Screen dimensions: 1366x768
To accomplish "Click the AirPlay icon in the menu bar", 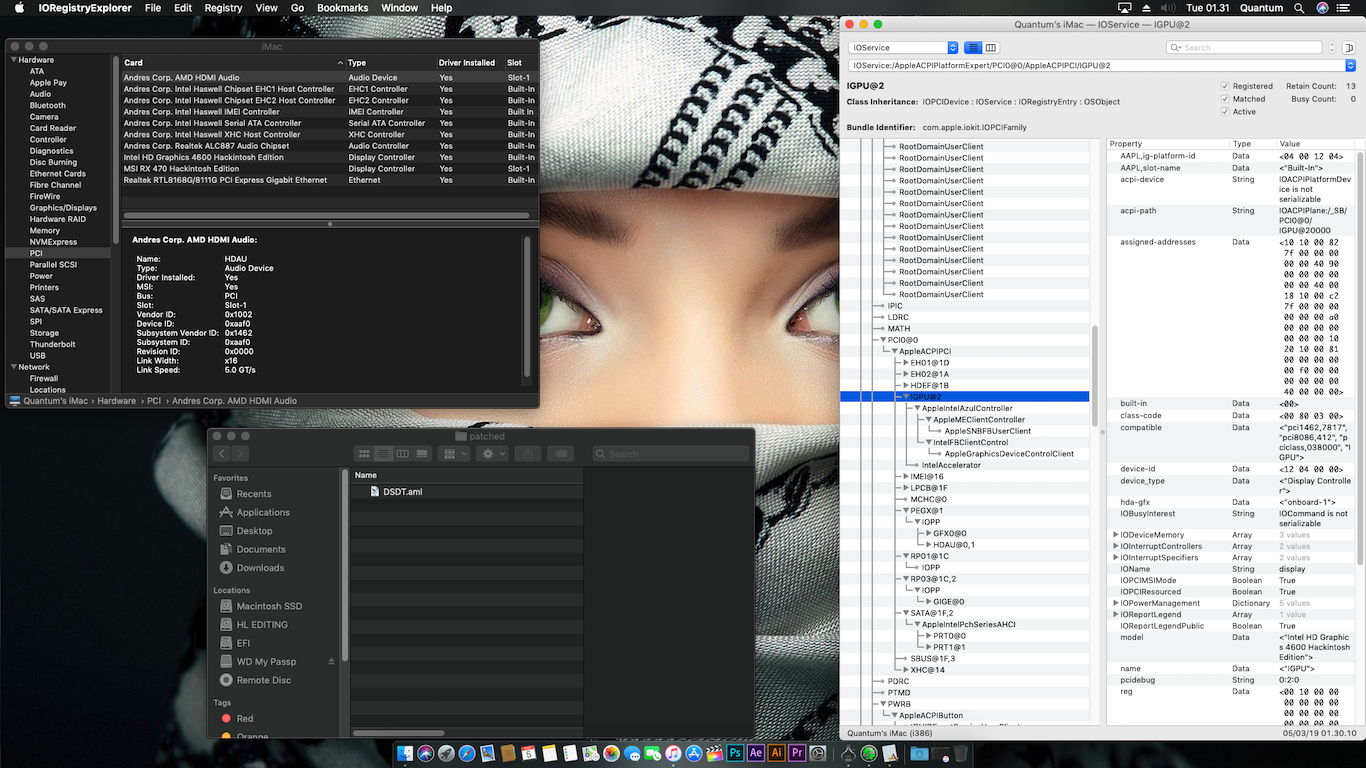I will tap(1124, 8).
